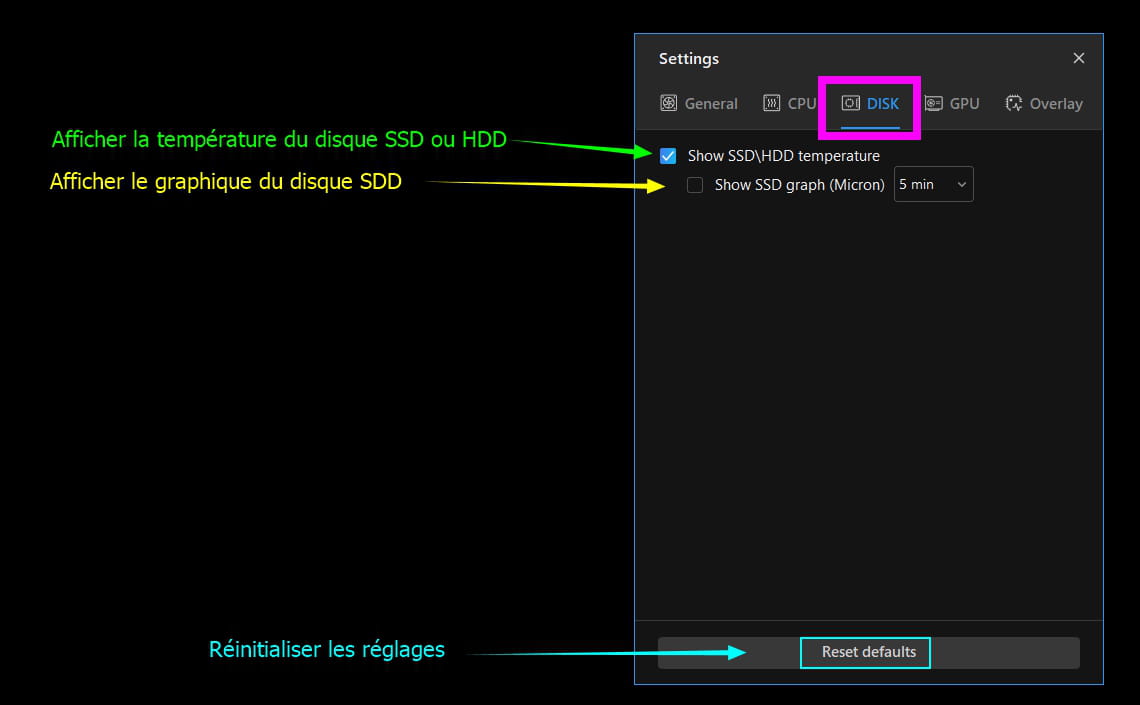Click the CPU tab's chip icon

(772, 103)
